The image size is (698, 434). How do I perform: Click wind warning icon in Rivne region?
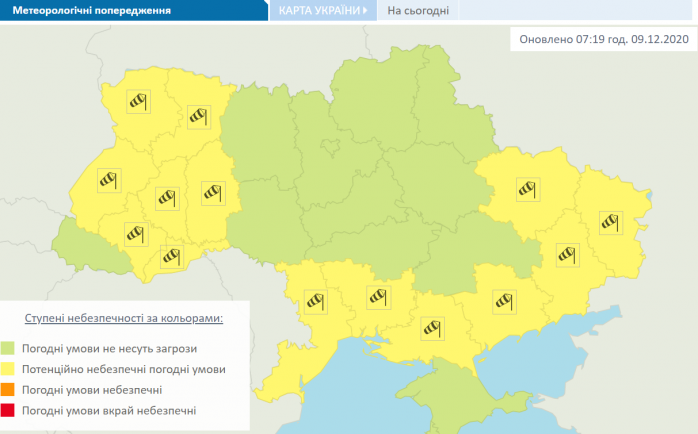198,116
